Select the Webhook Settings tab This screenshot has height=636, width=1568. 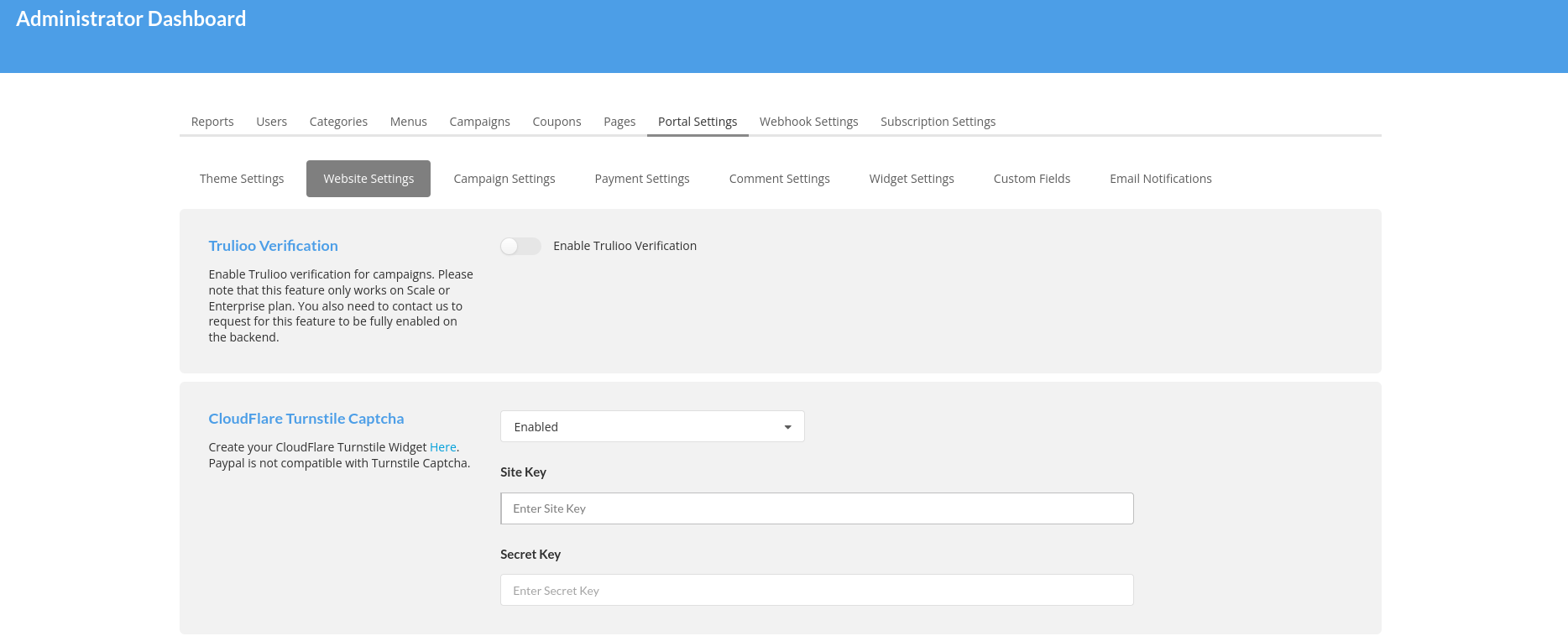pyautogui.click(x=808, y=122)
